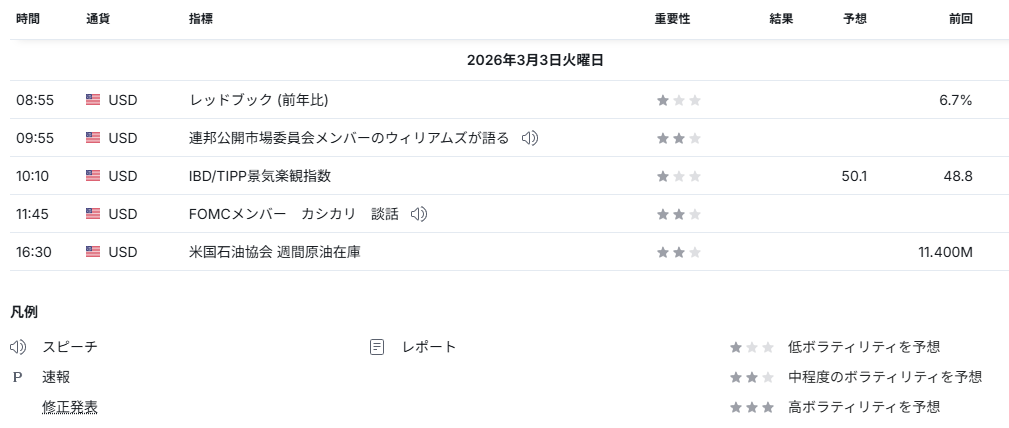Image resolution: width=1009 pixels, height=428 pixels.
Task: Click the 前回 column header
Action: click(960, 19)
